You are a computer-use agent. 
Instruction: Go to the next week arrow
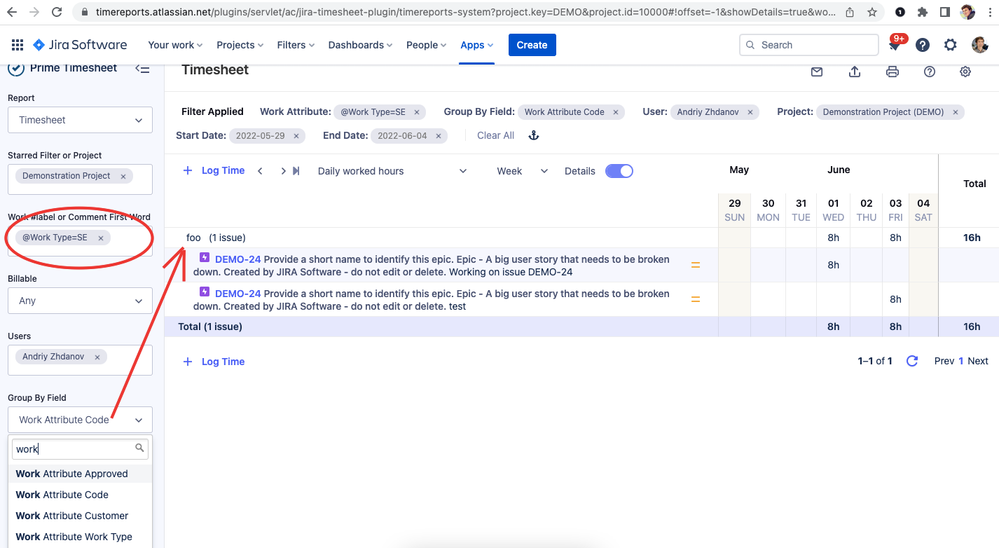coord(283,171)
